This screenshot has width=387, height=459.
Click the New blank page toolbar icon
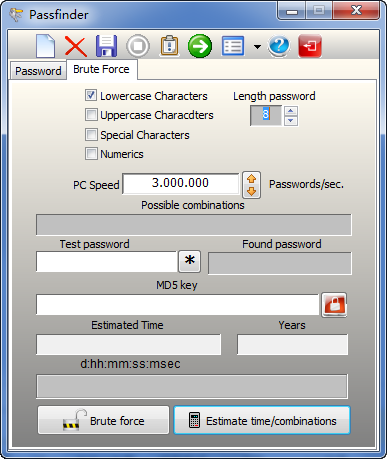click(x=45, y=46)
